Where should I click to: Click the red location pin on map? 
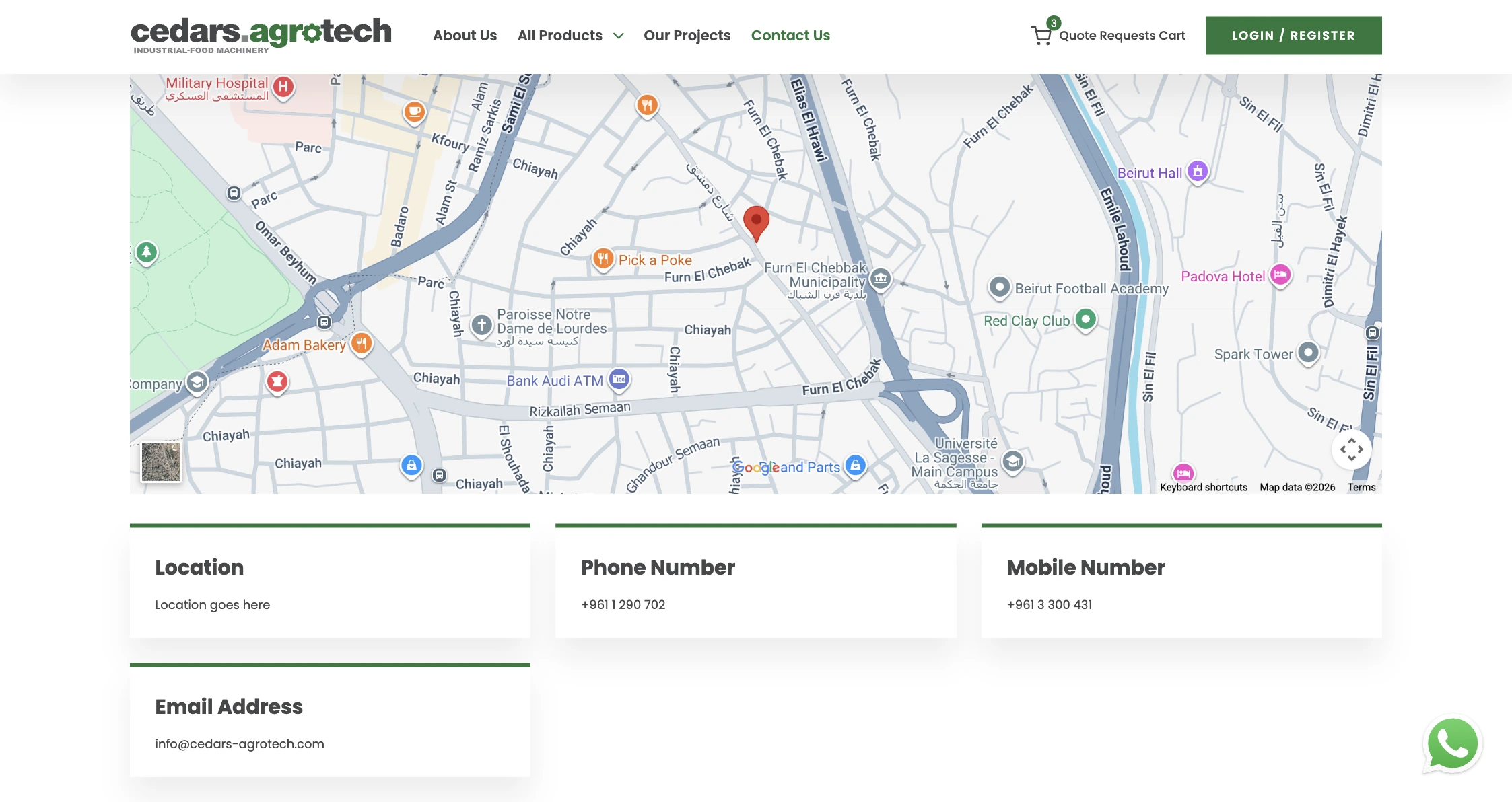(756, 223)
